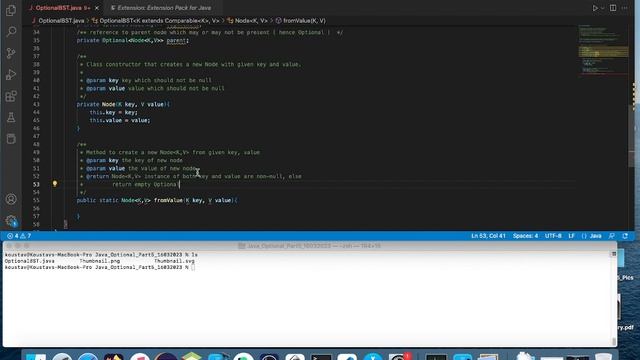Open the Search view in the activity bar

(x=11, y=31)
